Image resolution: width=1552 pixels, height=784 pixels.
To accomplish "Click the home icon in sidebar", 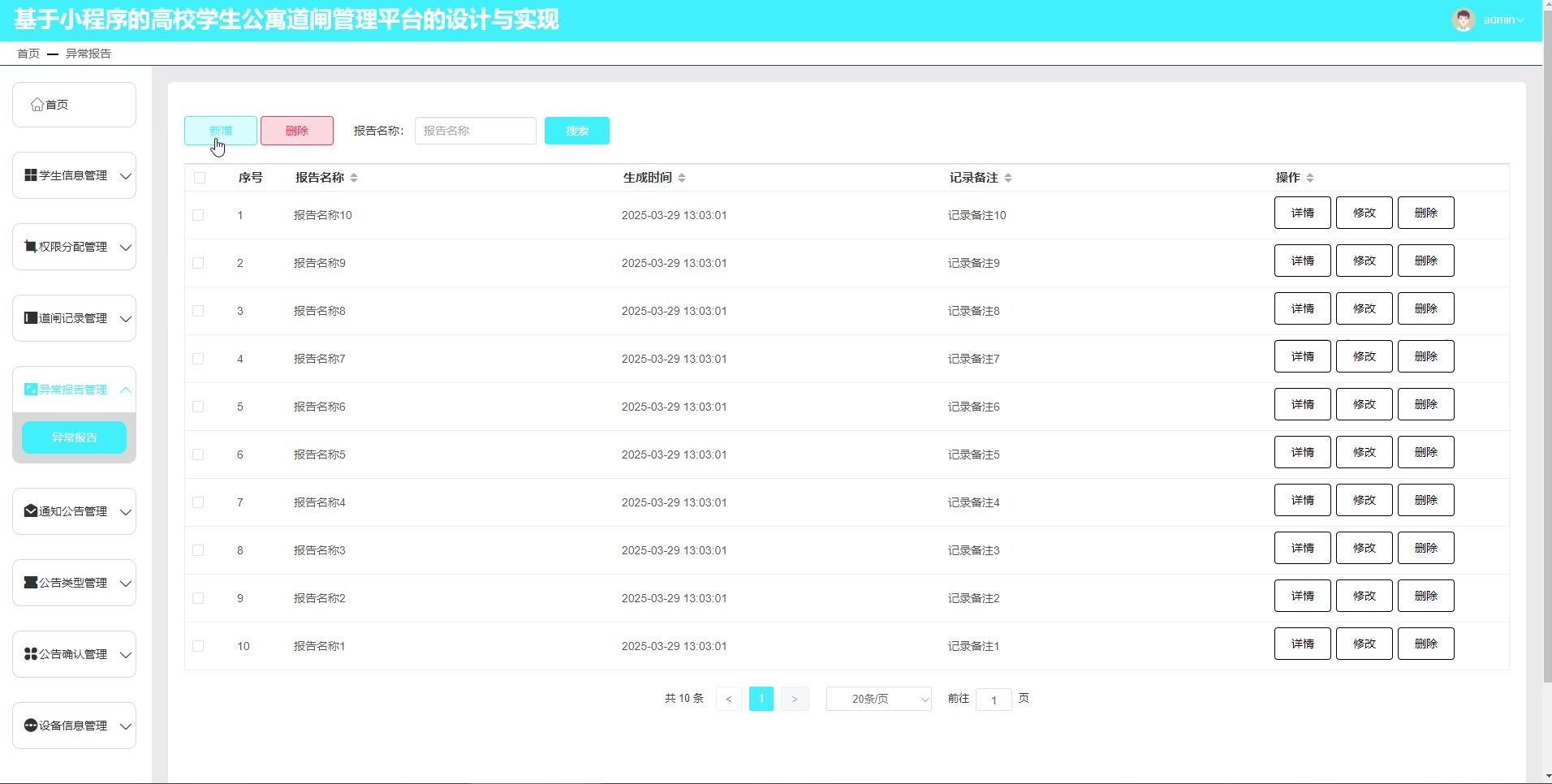I will coord(37,105).
